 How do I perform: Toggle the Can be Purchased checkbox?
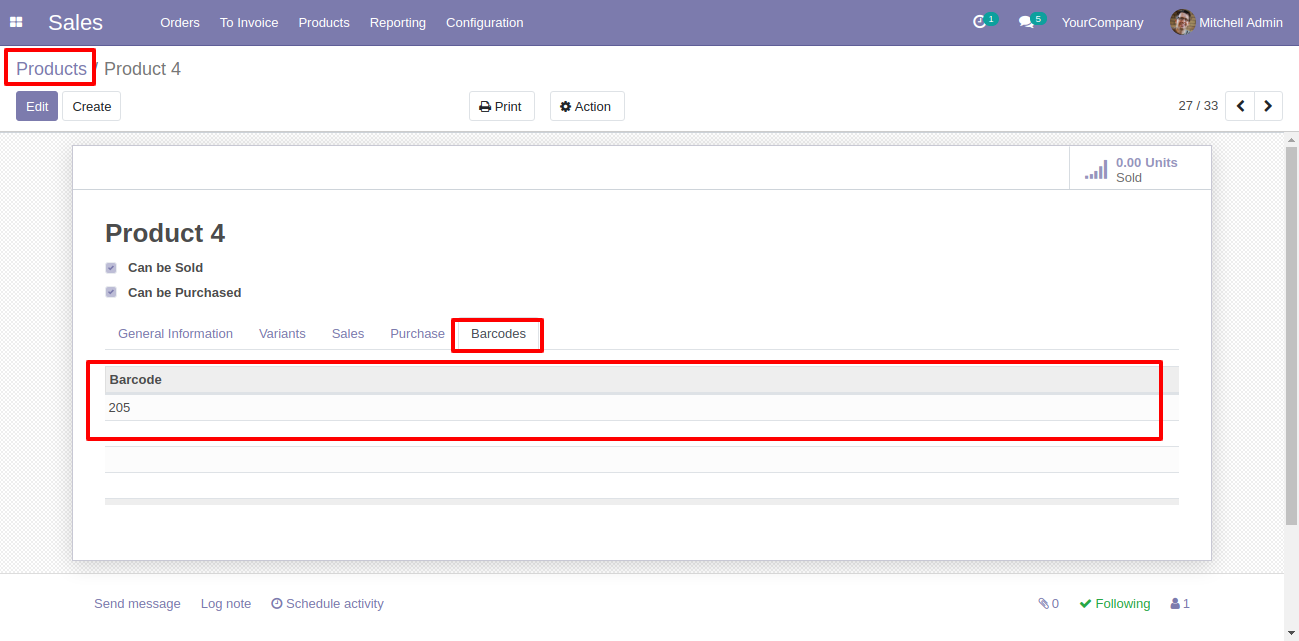111,293
